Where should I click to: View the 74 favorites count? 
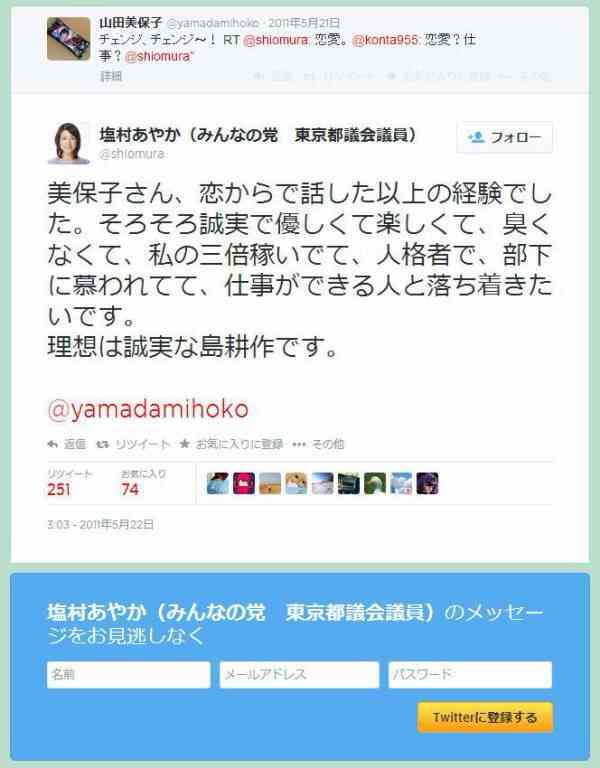pos(130,489)
